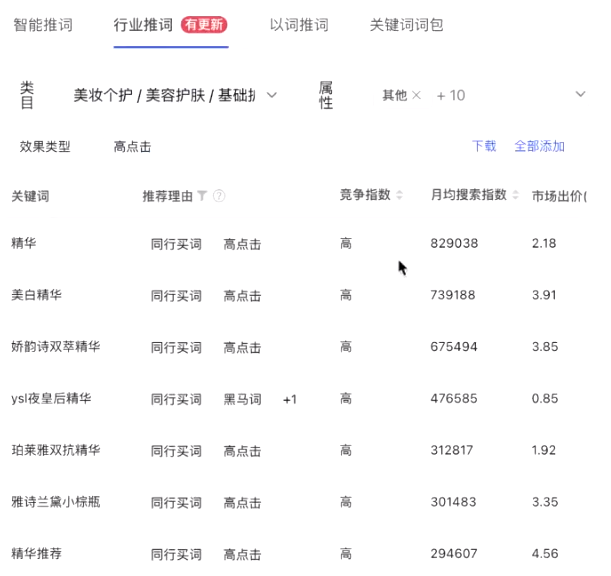Click 高点击 tag in 美白精华 row

coord(242,296)
